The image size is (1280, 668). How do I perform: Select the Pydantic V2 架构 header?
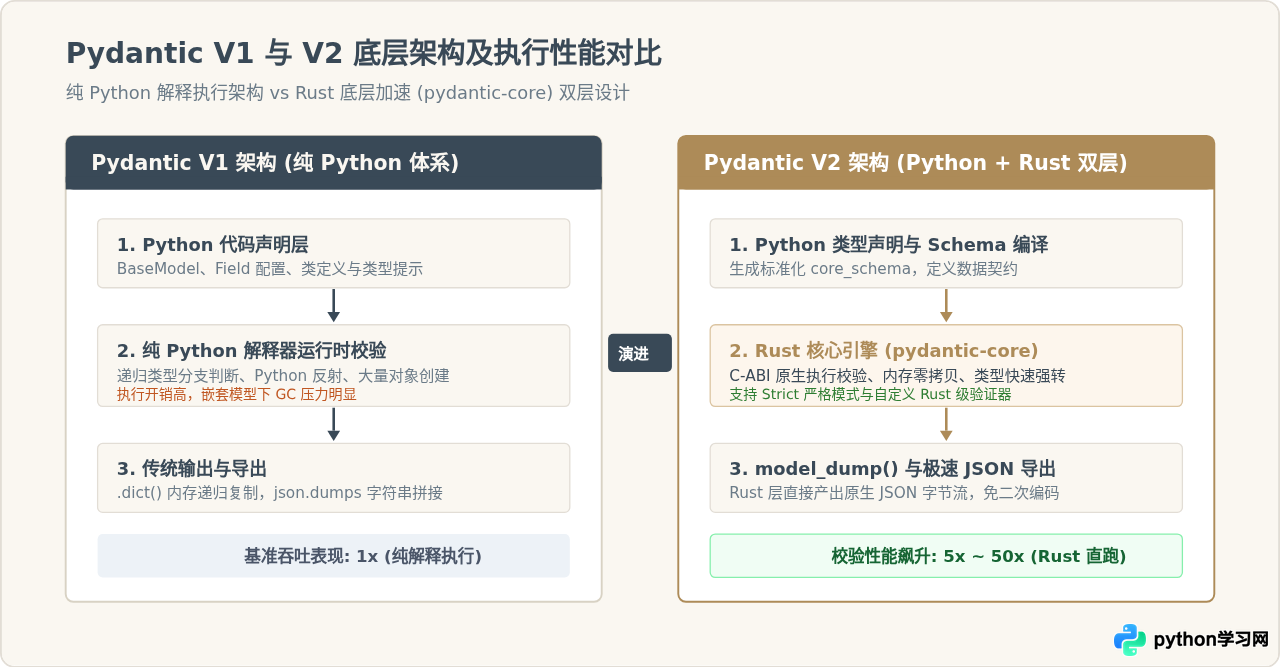pyautogui.click(x=946, y=163)
